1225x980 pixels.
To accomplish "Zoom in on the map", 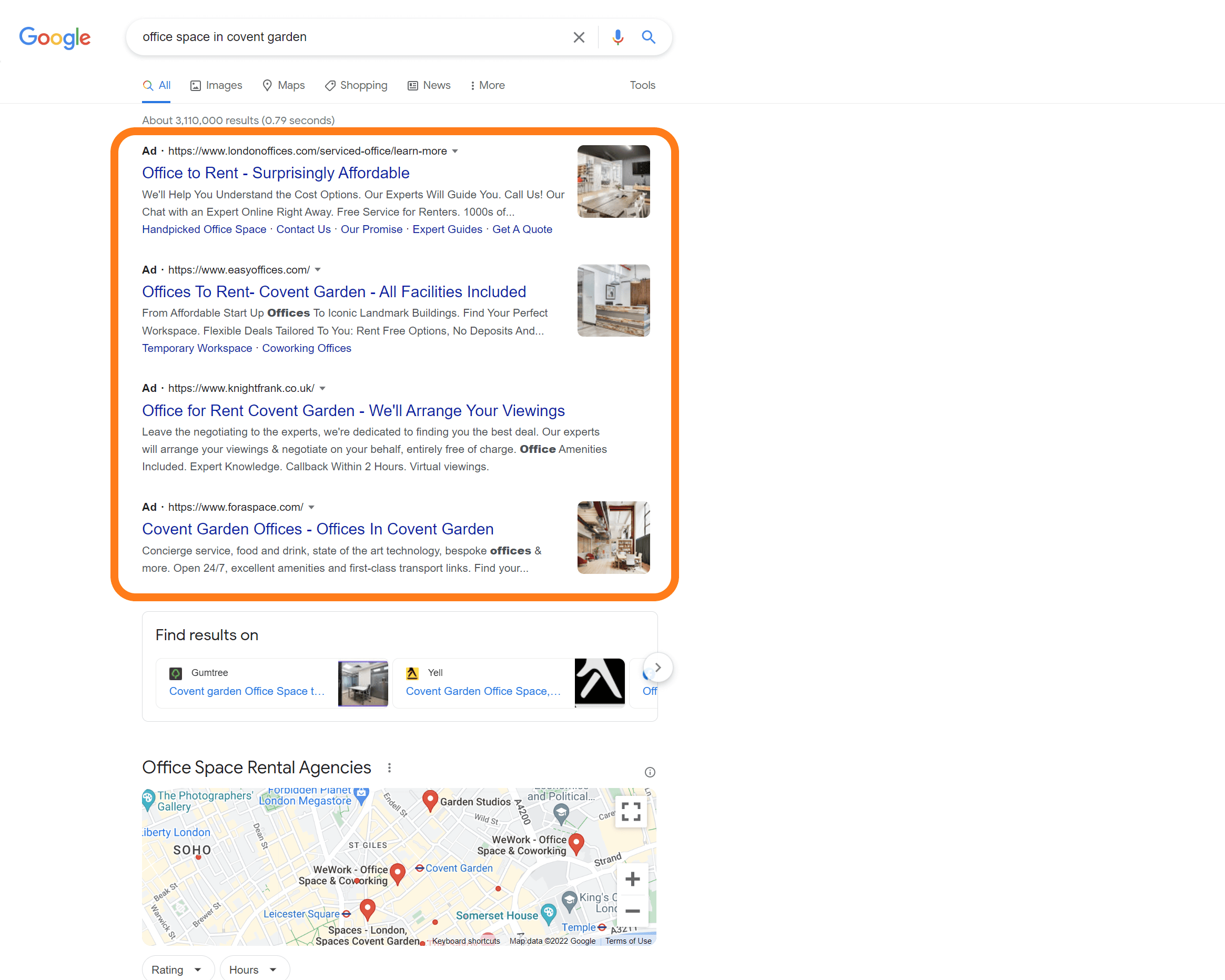I will (632, 879).
